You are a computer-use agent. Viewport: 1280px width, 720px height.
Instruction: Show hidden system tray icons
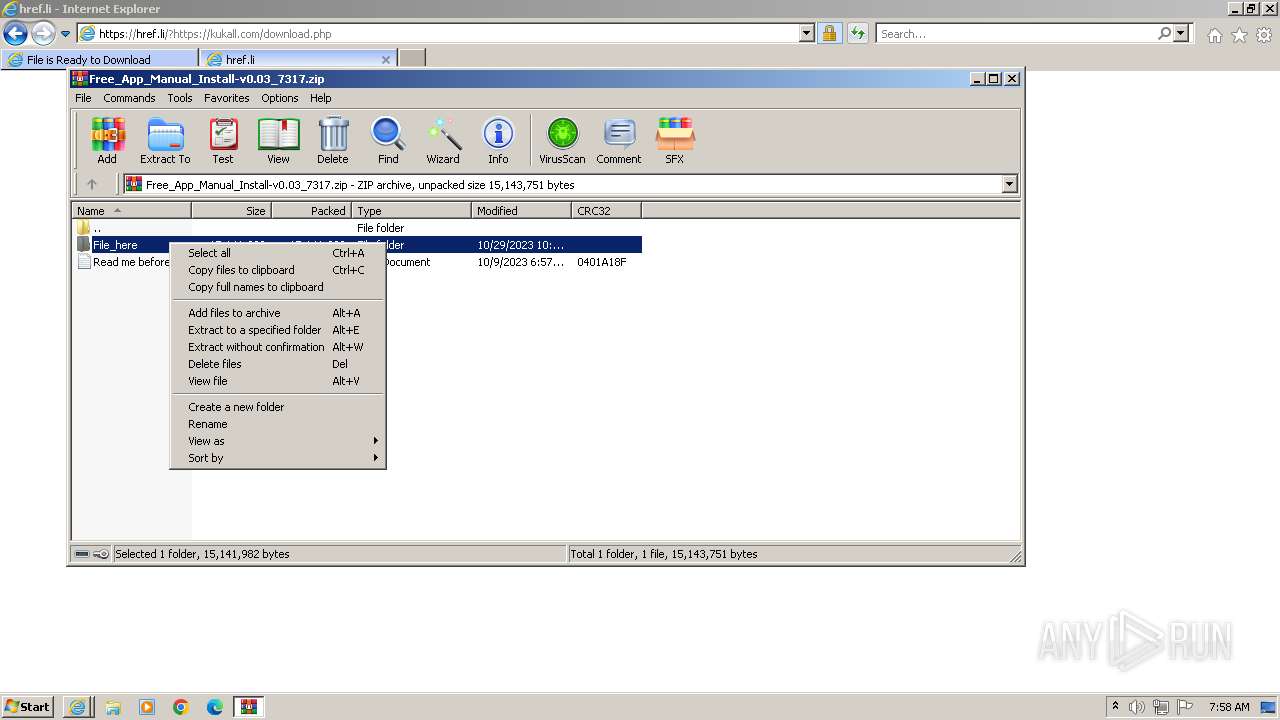[1115, 707]
